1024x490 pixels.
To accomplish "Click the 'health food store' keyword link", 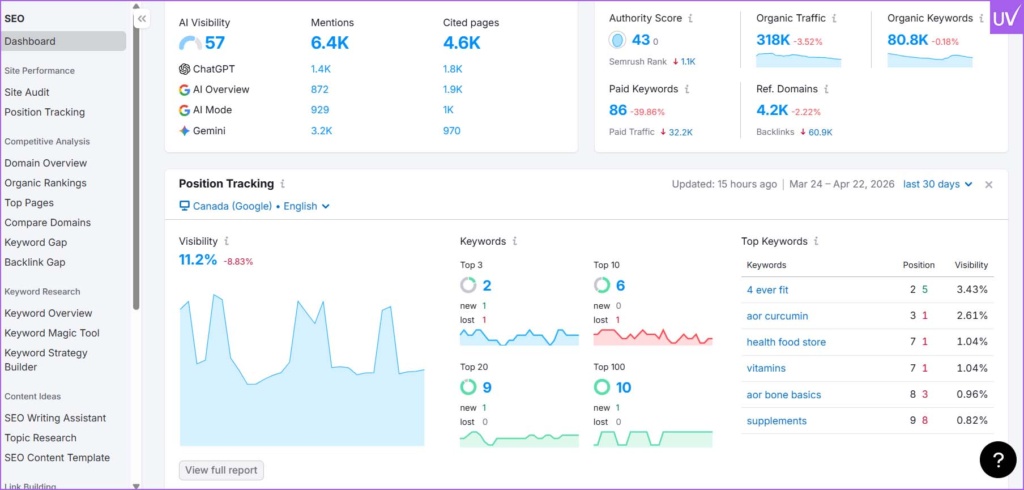I will (x=786, y=342).
